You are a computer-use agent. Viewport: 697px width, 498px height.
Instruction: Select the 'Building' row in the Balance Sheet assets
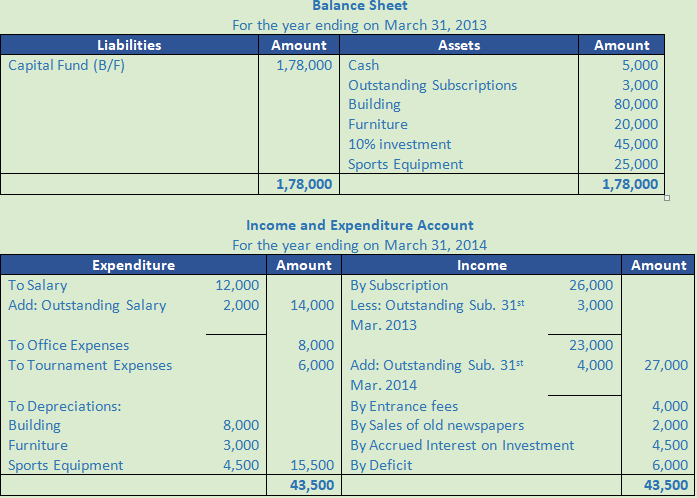[374, 104]
